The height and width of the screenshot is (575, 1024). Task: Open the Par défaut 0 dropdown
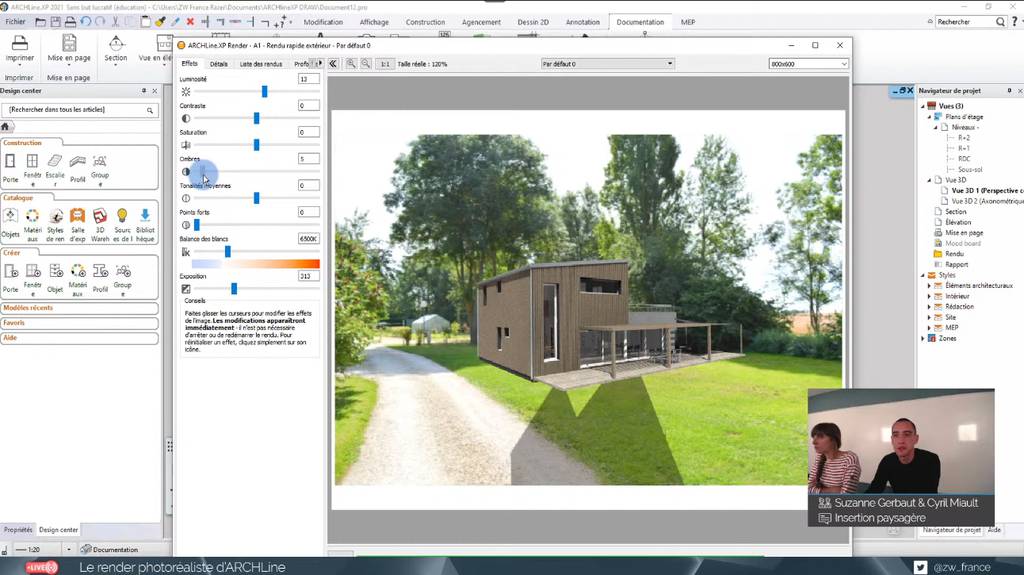pyautogui.click(x=607, y=63)
